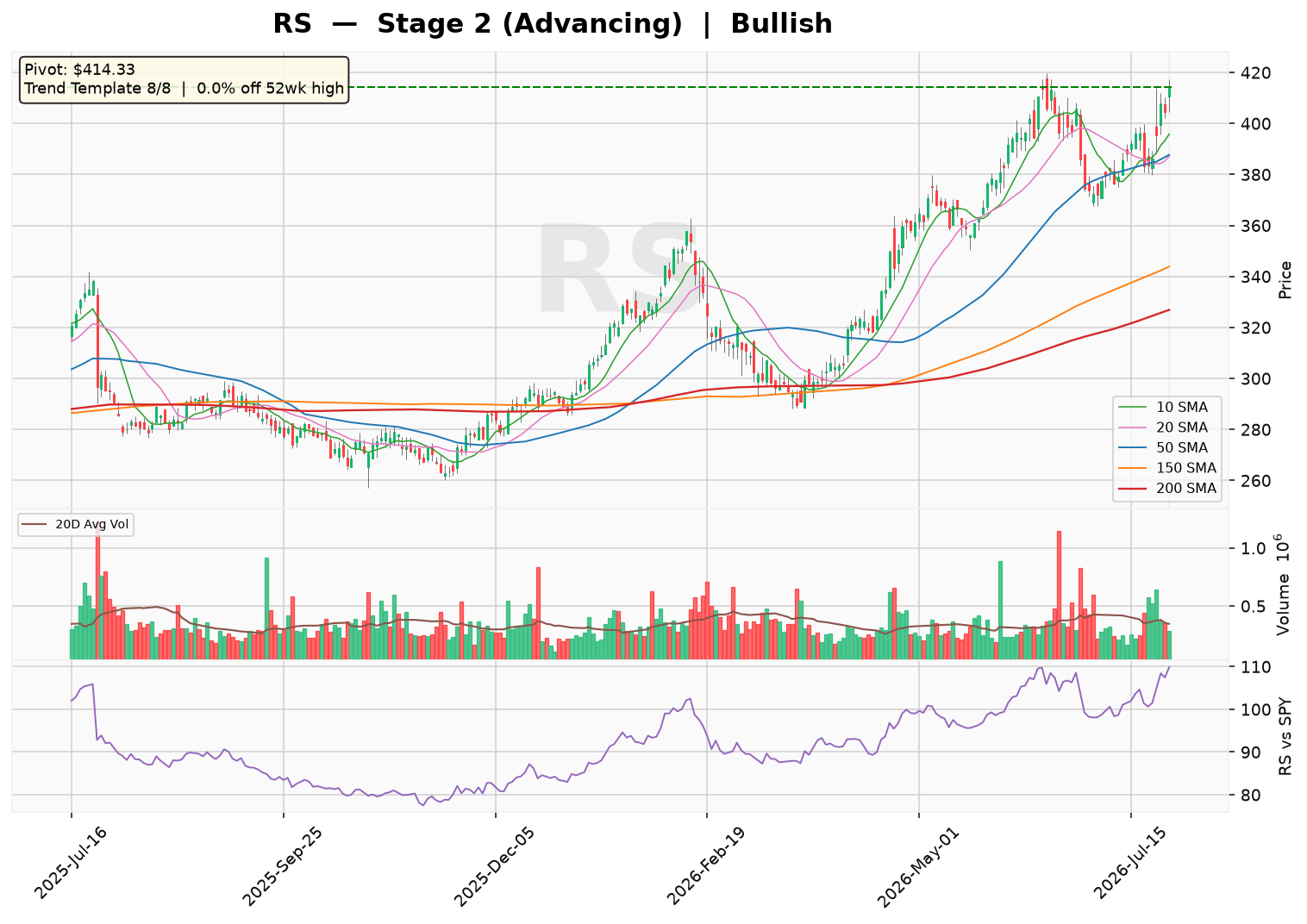Select the 'Pivot: $414.33' annotation text
The image size is (1307, 924).
pos(79,70)
